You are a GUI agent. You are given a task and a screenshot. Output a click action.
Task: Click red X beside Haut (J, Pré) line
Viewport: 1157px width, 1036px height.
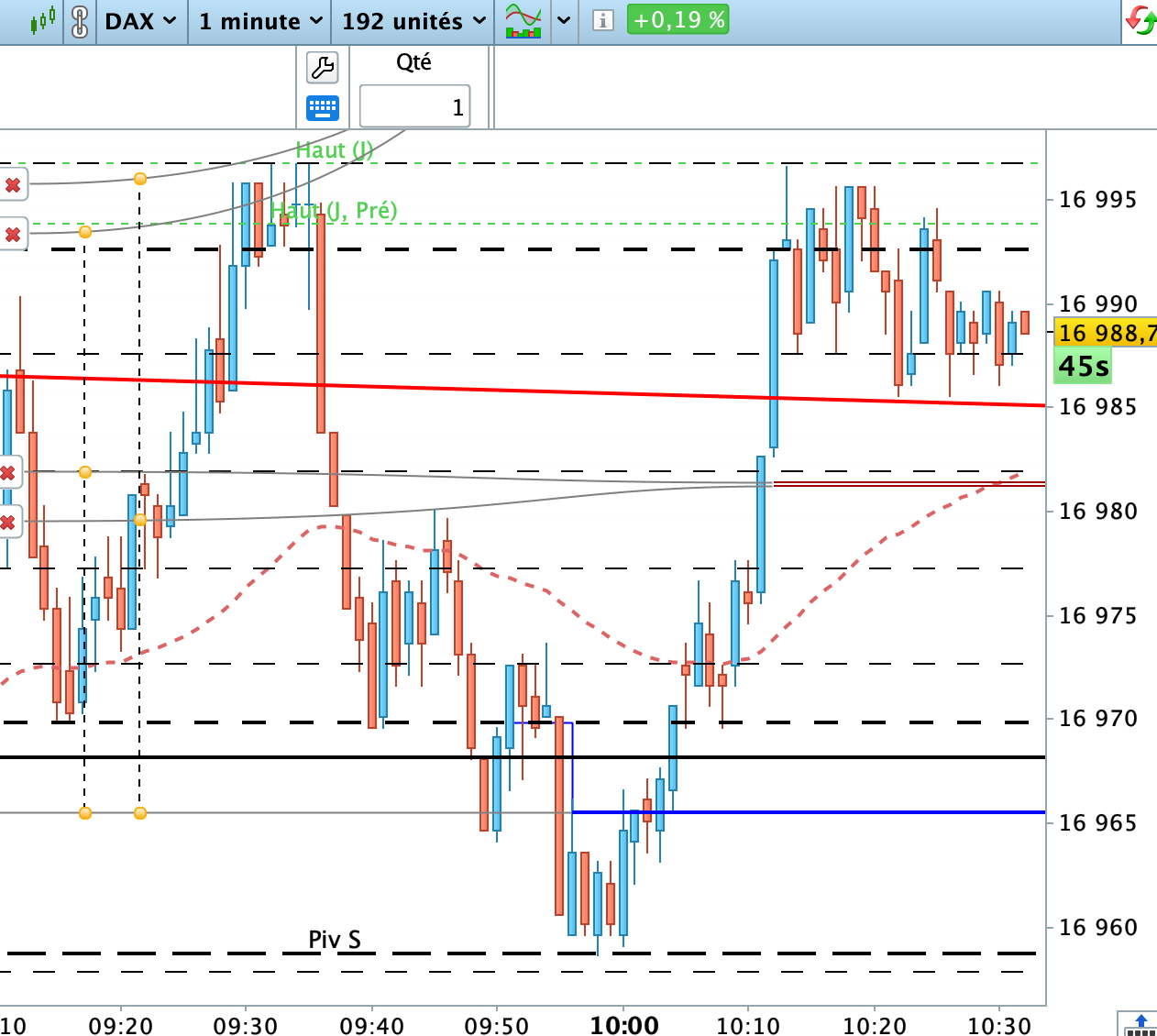13,235
